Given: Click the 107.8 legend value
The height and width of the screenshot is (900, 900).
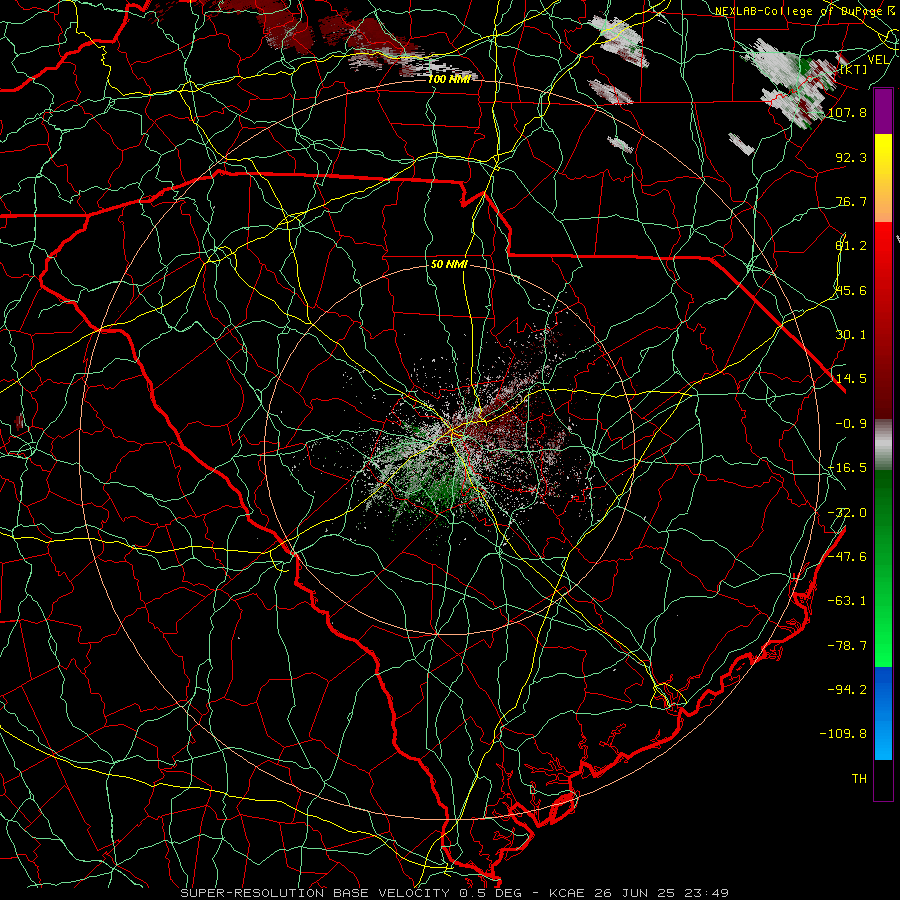Looking at the screenshot, I should [847, 112].
